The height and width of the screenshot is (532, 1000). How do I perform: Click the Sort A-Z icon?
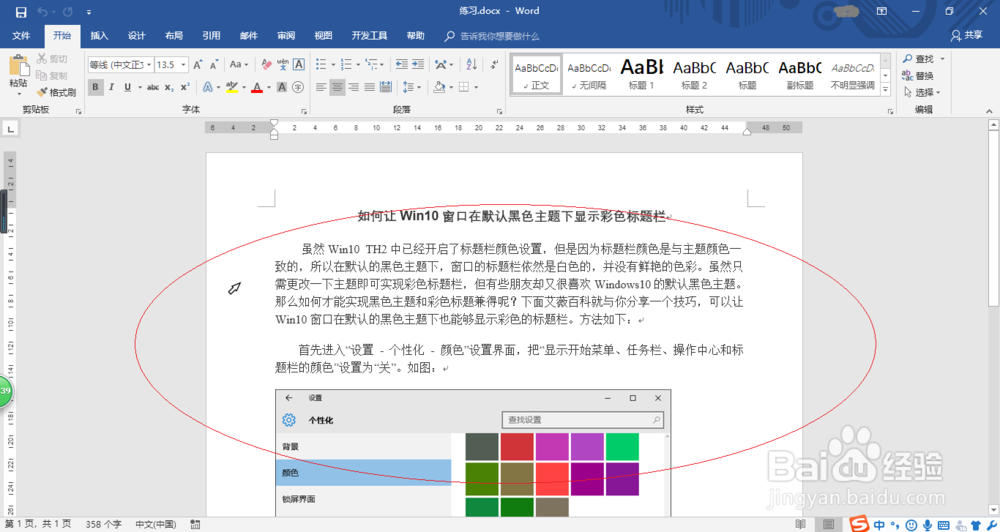[471, 64]
